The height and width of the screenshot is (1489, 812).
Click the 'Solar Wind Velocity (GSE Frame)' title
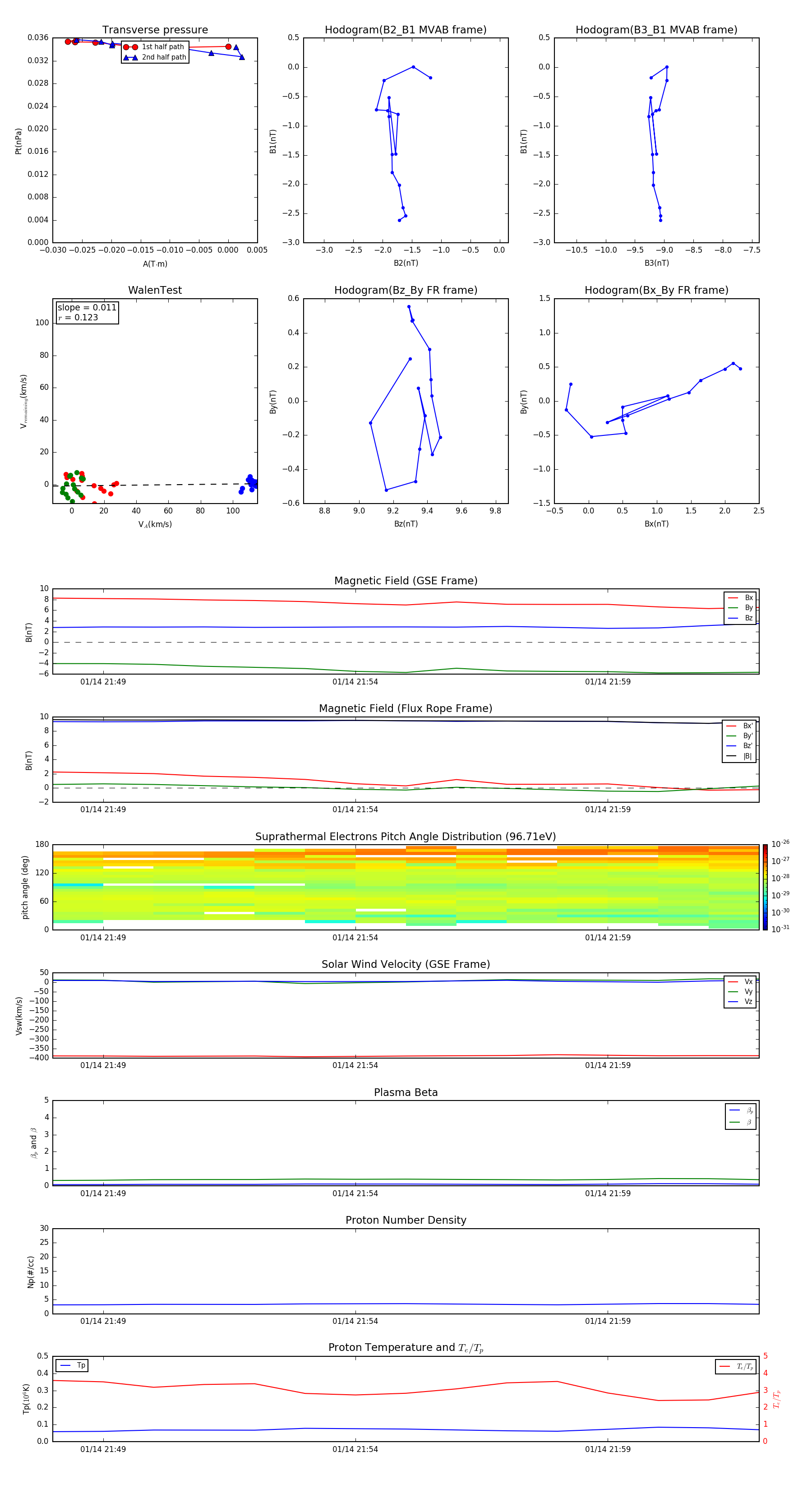point(406,964)
